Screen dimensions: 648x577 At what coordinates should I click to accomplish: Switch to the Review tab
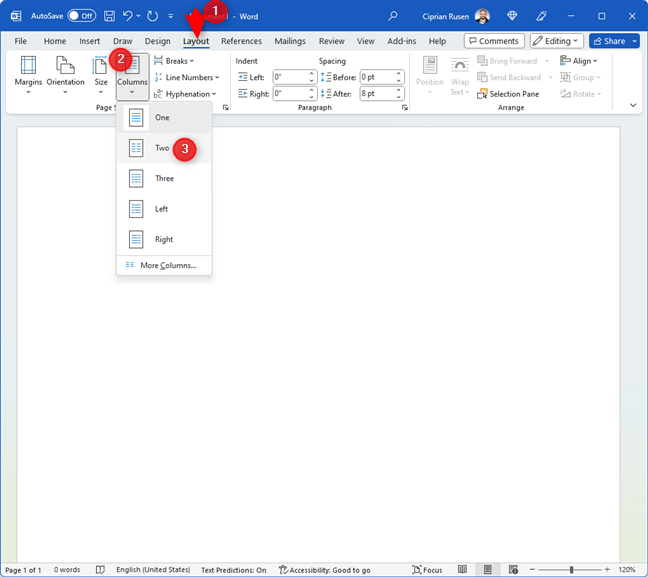(331, 41)
